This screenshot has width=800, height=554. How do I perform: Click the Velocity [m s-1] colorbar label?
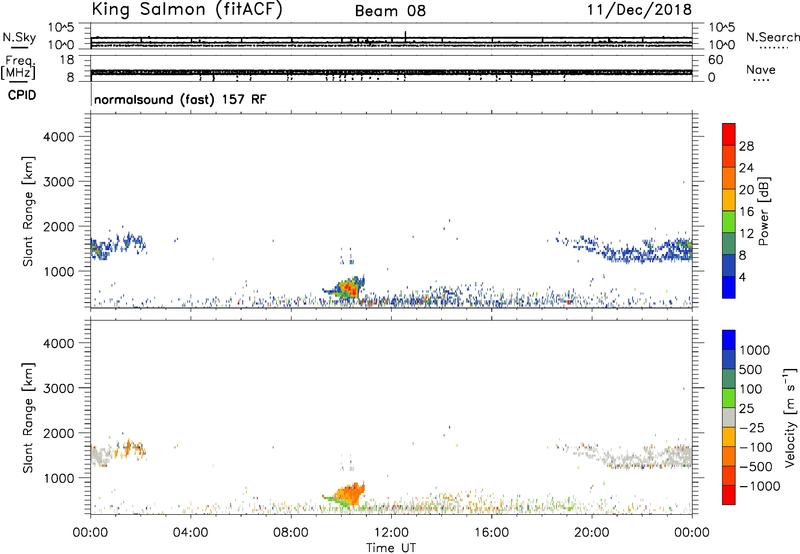pos(790,417)
